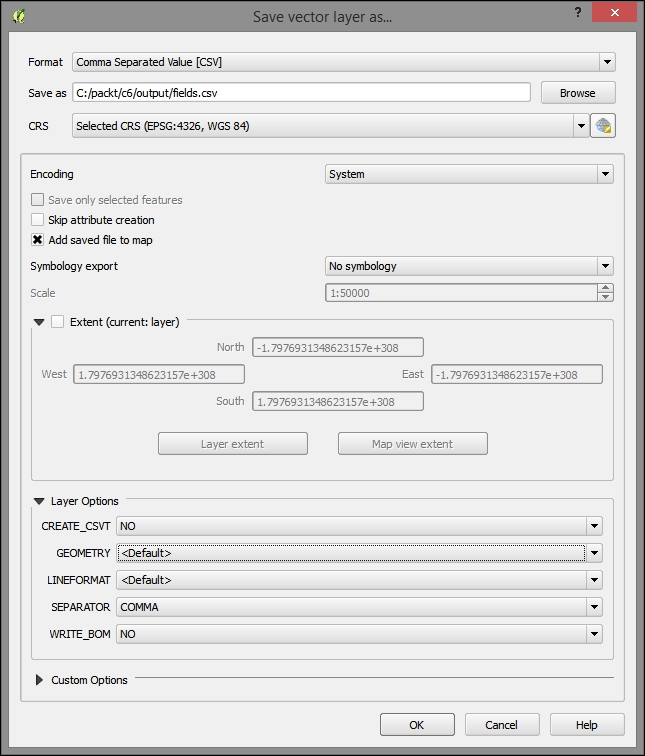
Task: Open the SEPARATOR dropdown
Action: click(x=359, y=607)
